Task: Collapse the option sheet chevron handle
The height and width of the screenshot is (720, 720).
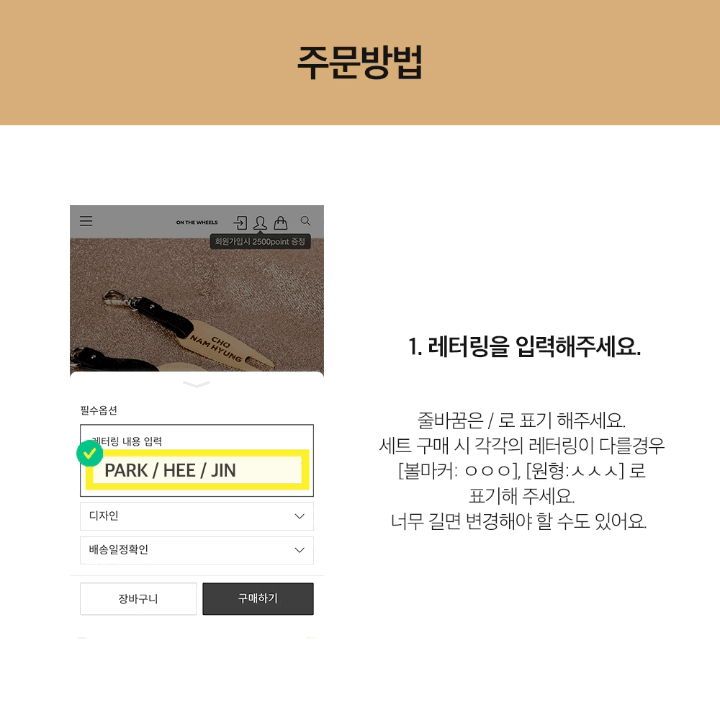Action: click(x=197, y=384)
